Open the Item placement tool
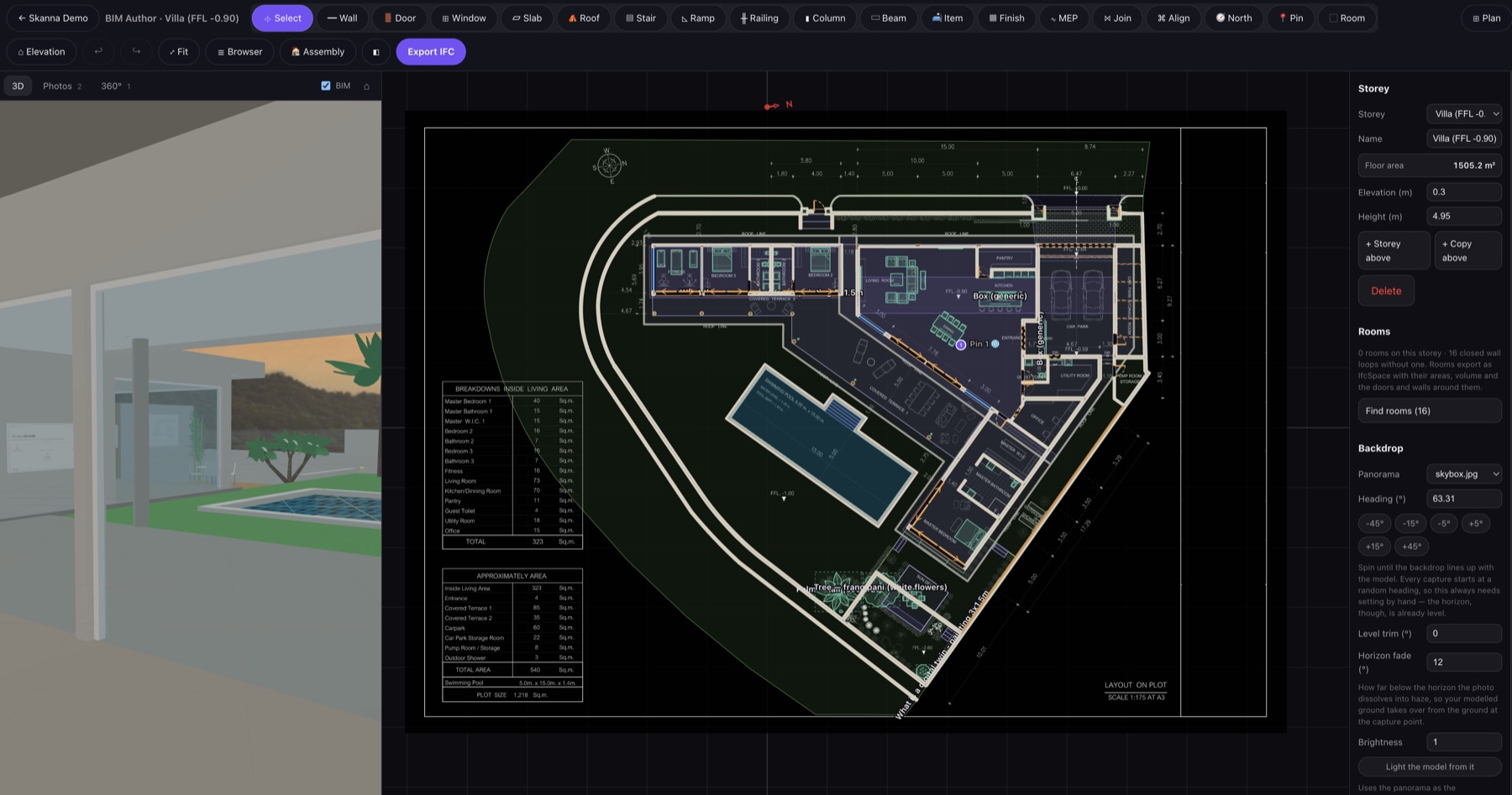Screen dimensions: 1512x795 tap(948, 18)
